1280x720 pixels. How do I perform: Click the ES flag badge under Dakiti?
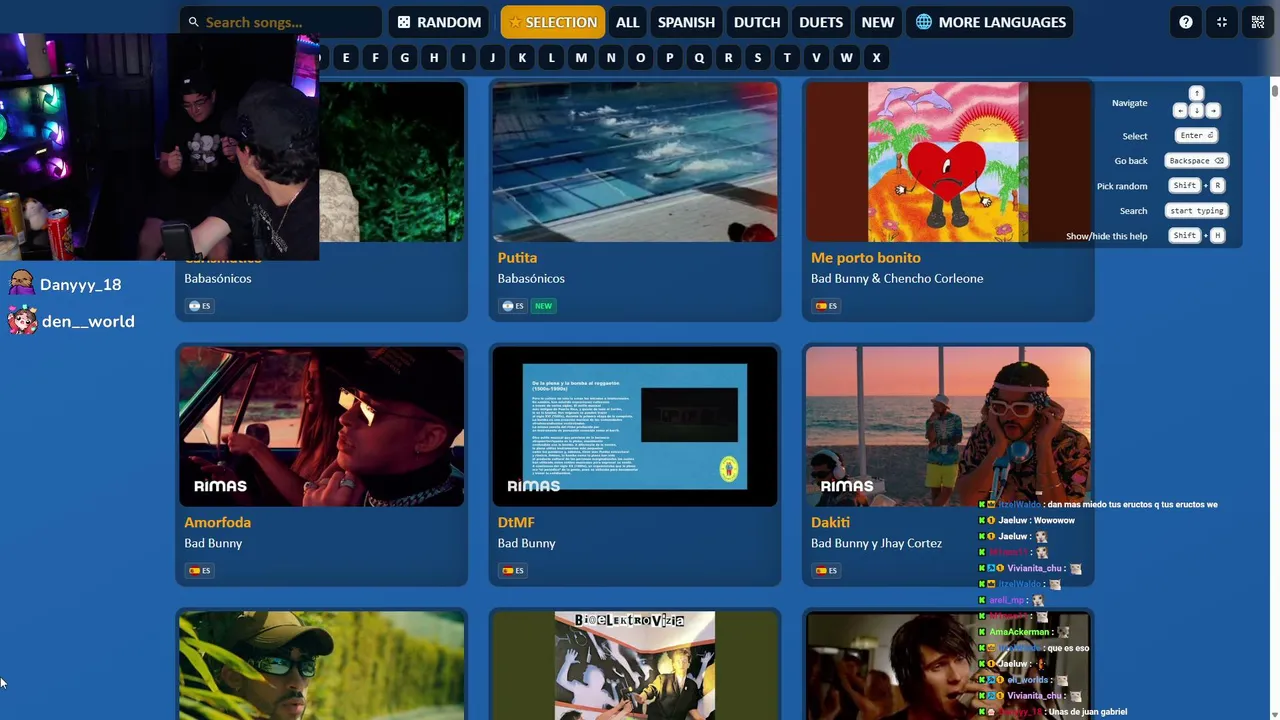(x=826, y=571)
